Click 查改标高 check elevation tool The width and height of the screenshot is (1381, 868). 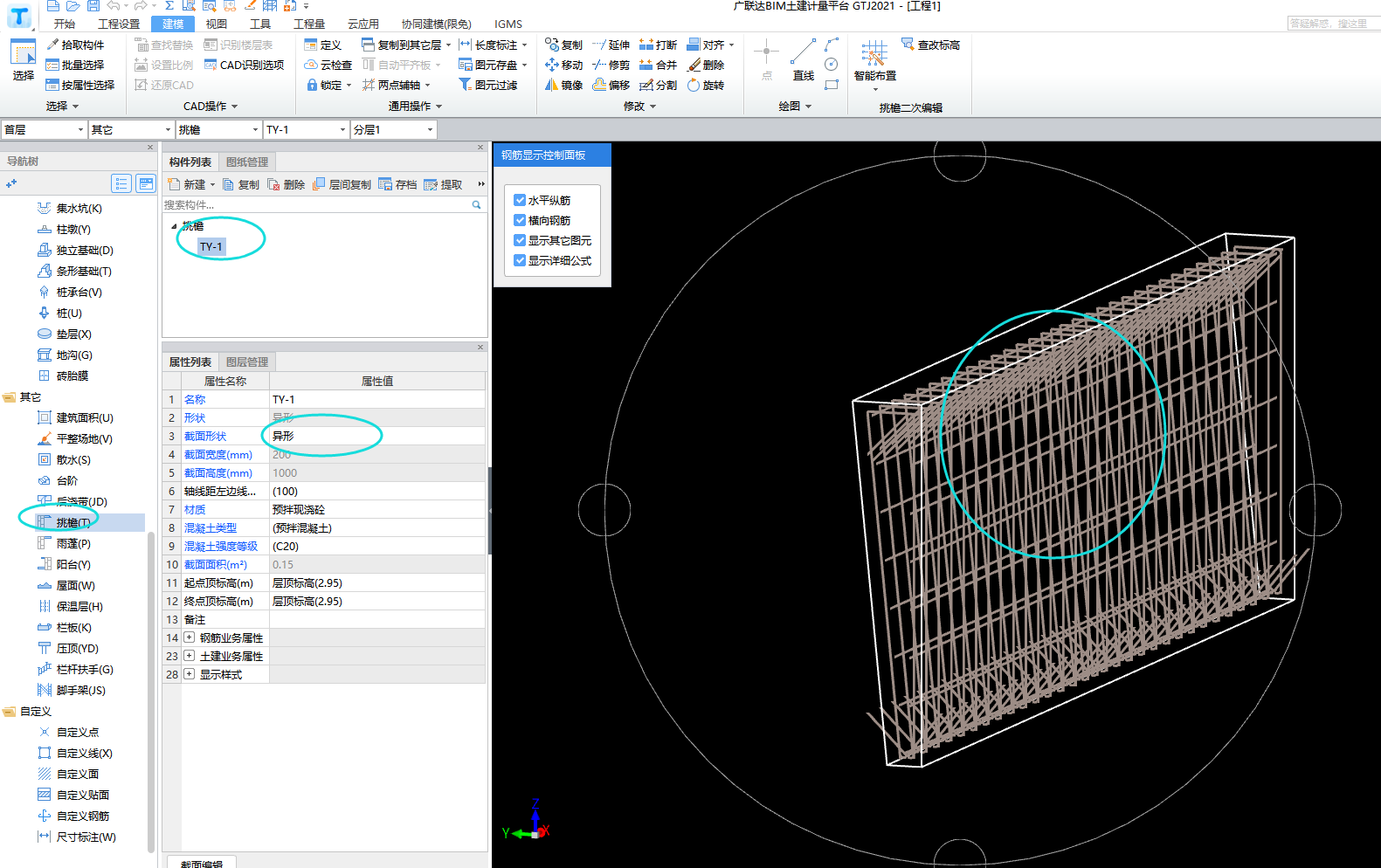click(930, 45)
